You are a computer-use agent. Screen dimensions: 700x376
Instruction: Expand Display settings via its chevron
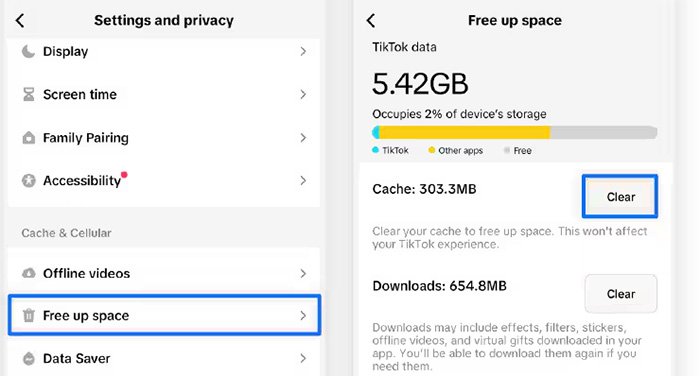point(303,51)
